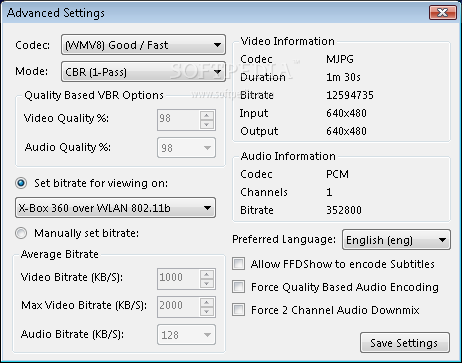Tick Force 2 Channel Audio Downmix checkbox
Screen dimensions: 462x363
(x=239, y=310)
